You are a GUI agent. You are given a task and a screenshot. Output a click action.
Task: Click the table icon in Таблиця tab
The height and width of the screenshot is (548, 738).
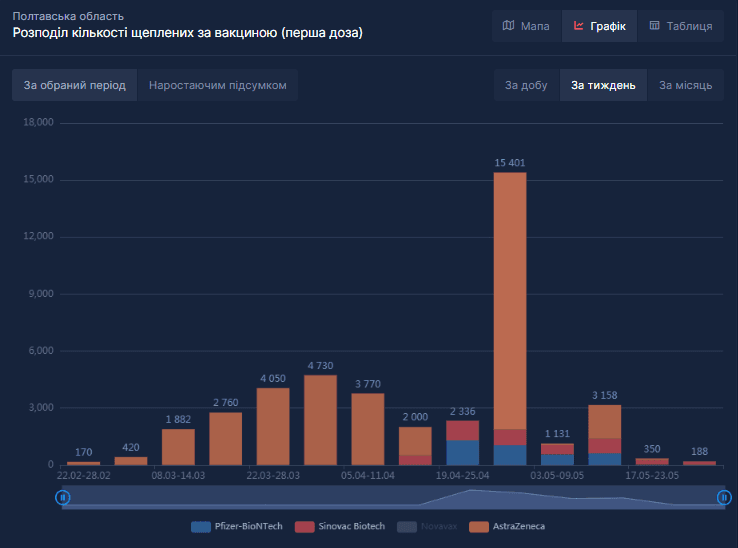coord(654,25)
